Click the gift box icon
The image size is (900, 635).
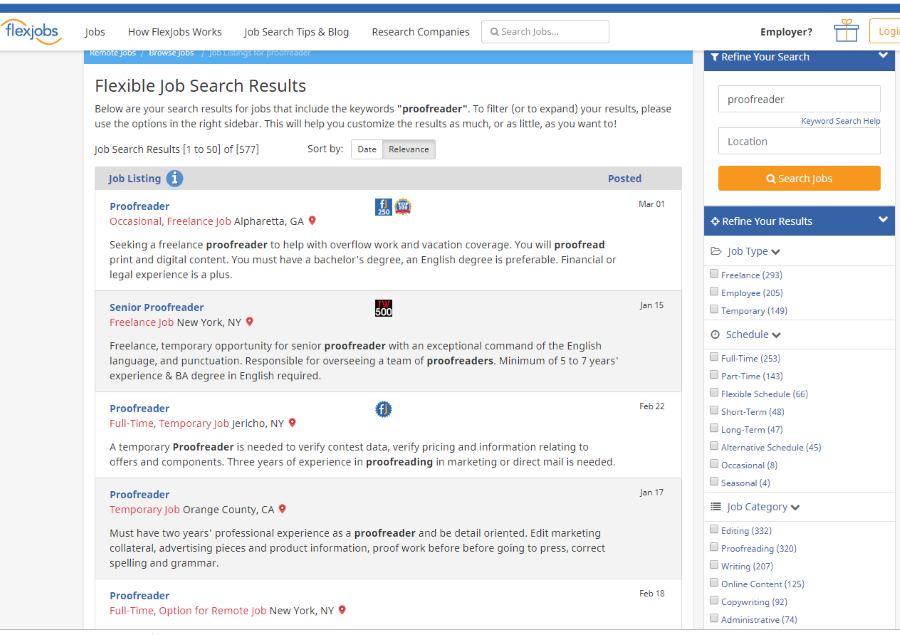pos(846,31)
